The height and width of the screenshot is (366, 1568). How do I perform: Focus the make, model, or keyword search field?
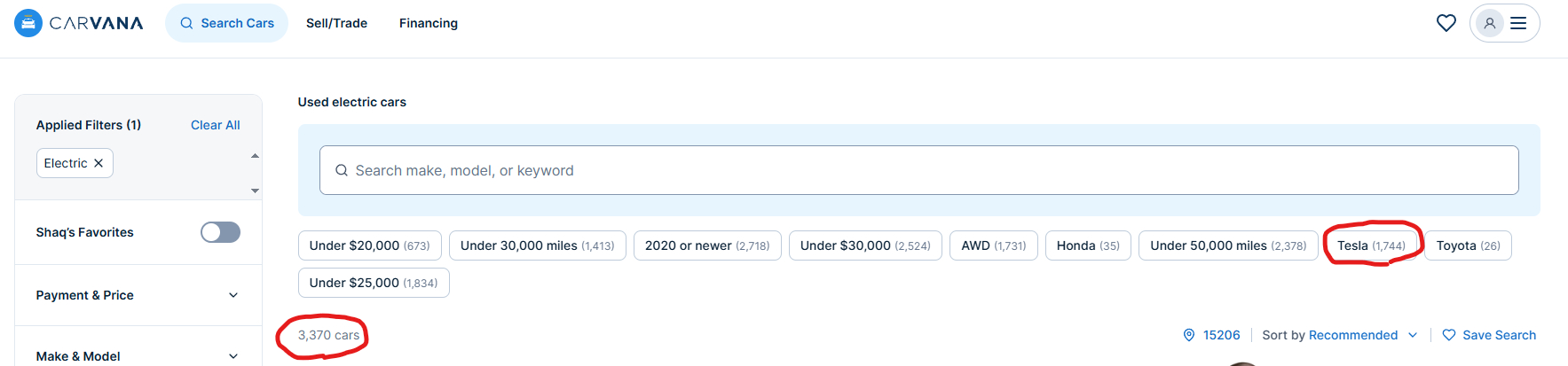[918, 170]
